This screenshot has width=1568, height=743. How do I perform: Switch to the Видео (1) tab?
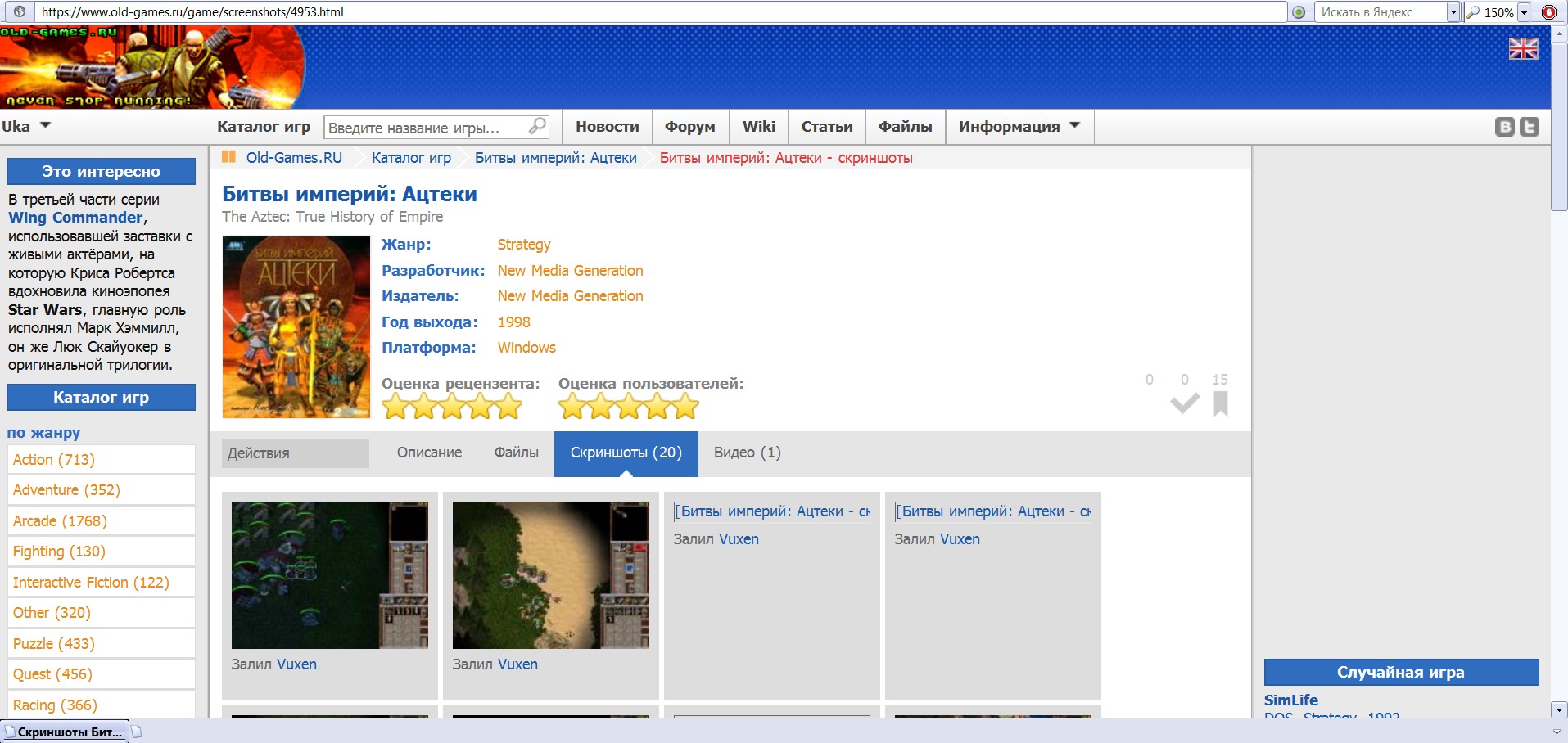[x=748, y=453]
